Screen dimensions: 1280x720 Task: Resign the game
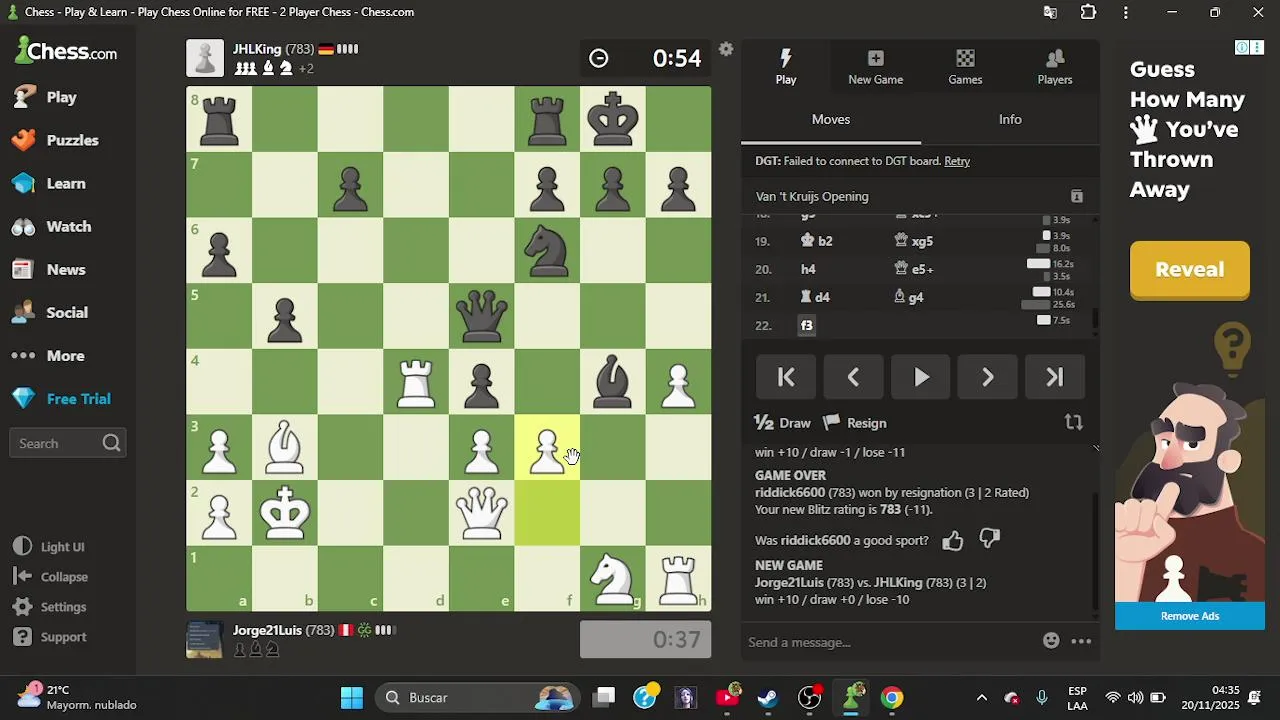(x=855, y=423)
